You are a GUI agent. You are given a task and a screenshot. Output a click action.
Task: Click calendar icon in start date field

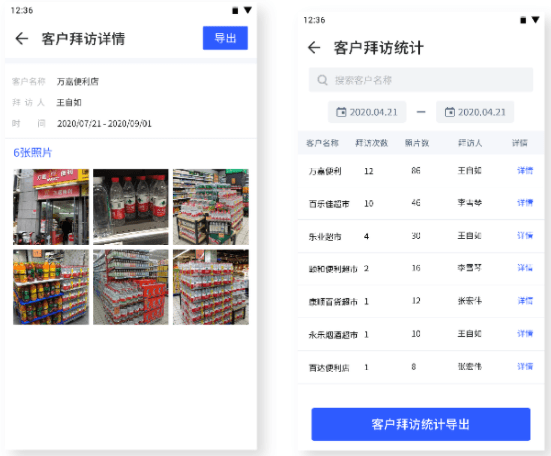coord(341,112)
